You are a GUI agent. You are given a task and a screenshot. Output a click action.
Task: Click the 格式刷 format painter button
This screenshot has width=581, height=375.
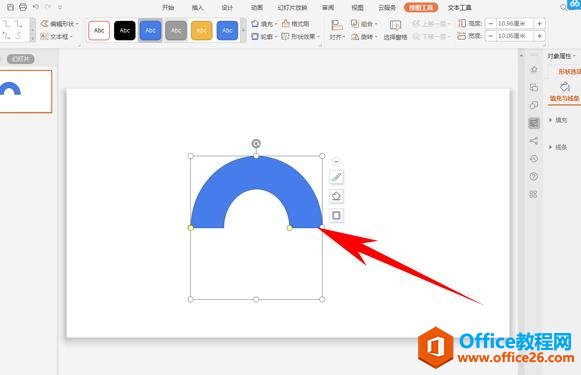click(296, 24)
